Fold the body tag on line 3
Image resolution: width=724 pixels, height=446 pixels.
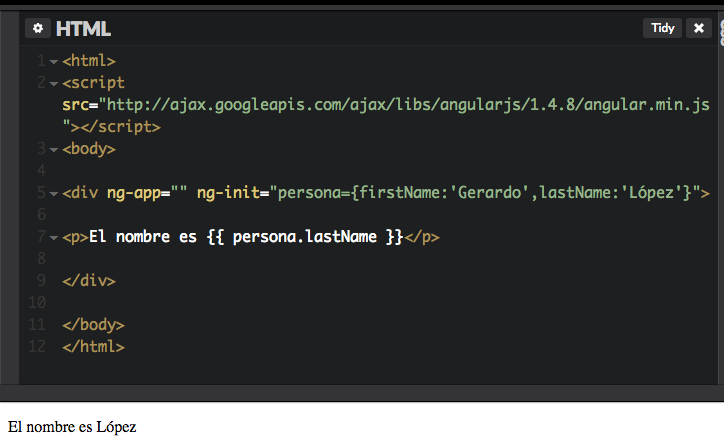coord(54,150)
